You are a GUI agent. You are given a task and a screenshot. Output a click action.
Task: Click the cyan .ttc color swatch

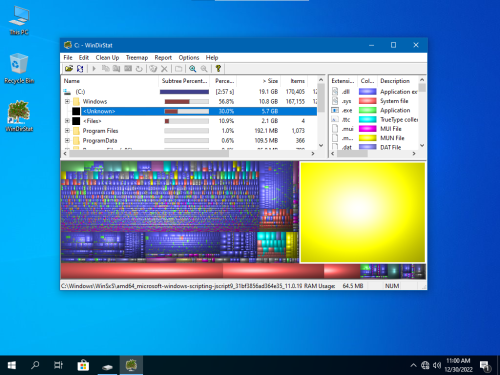pyautogui.click(x=368, y=119)
